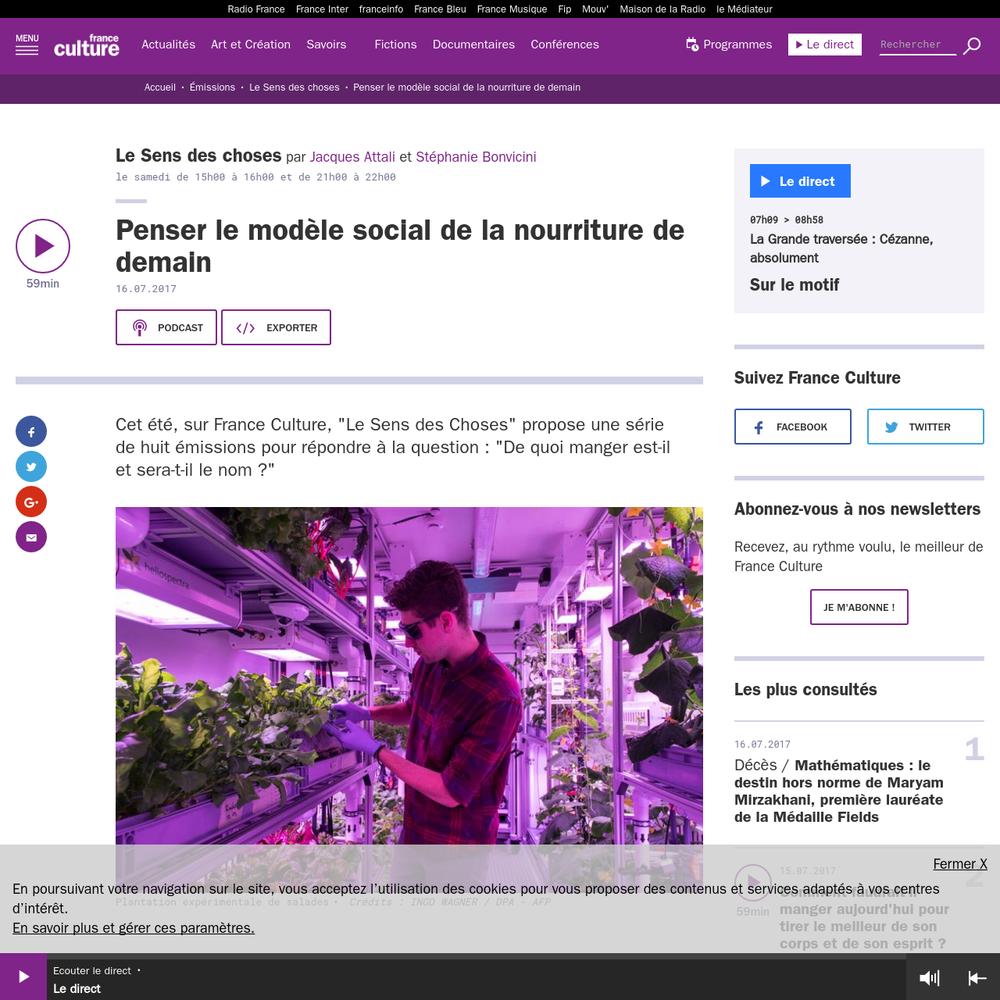Open the Documentaires menu
The height and width of the screenshot is (1000, 1000).
point(474,45)
